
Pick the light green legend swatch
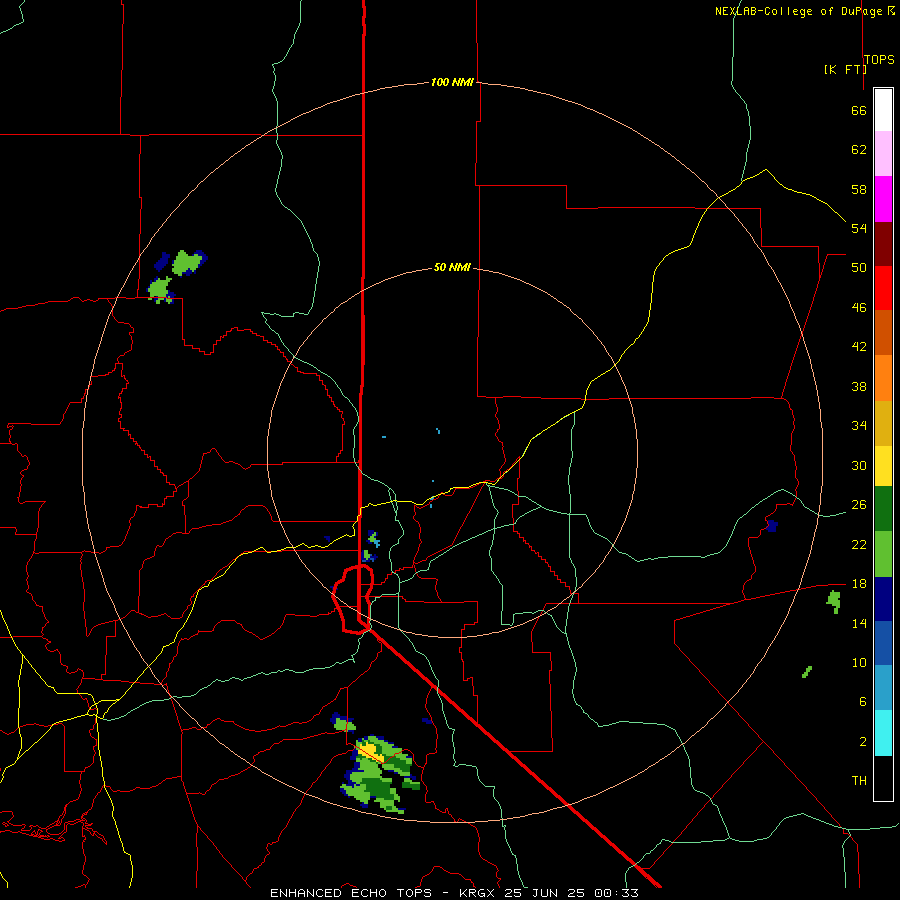pos(883,554)
